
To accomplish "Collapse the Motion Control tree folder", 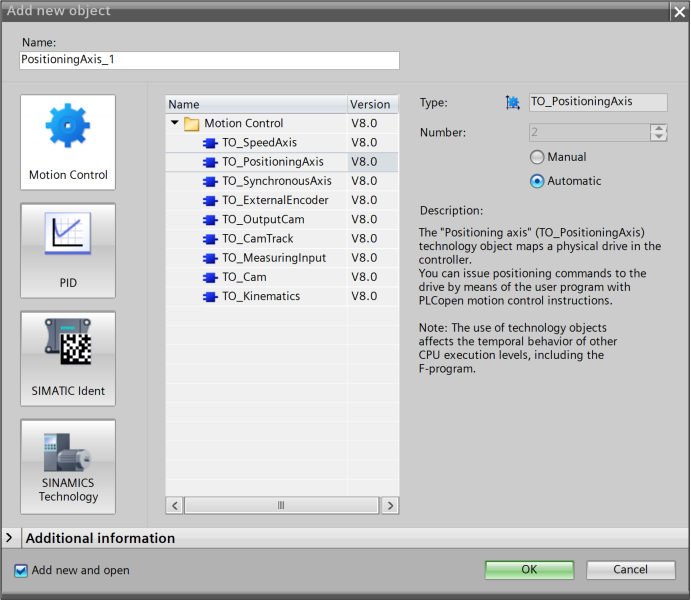I will point(175,122).
